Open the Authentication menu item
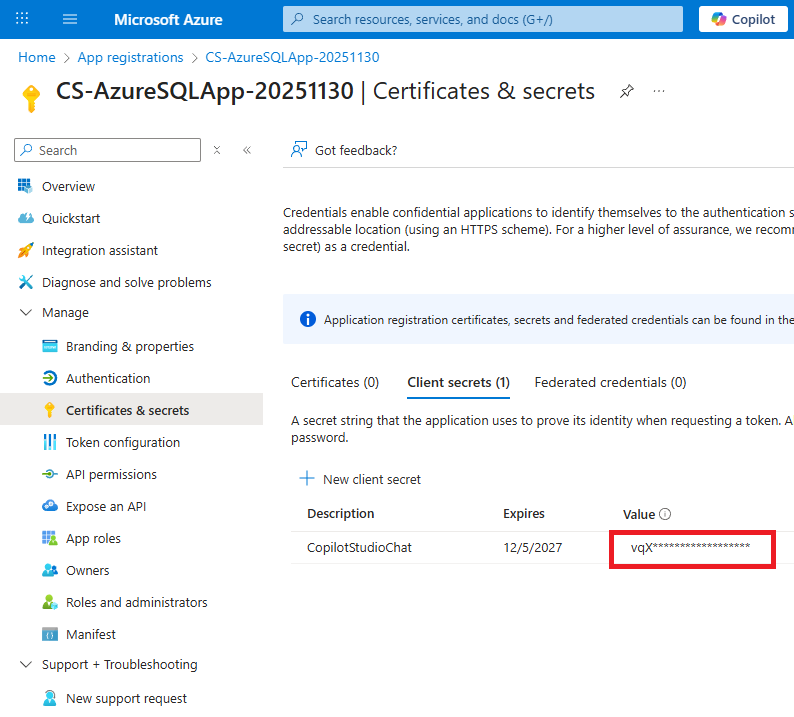 point(108,378)
